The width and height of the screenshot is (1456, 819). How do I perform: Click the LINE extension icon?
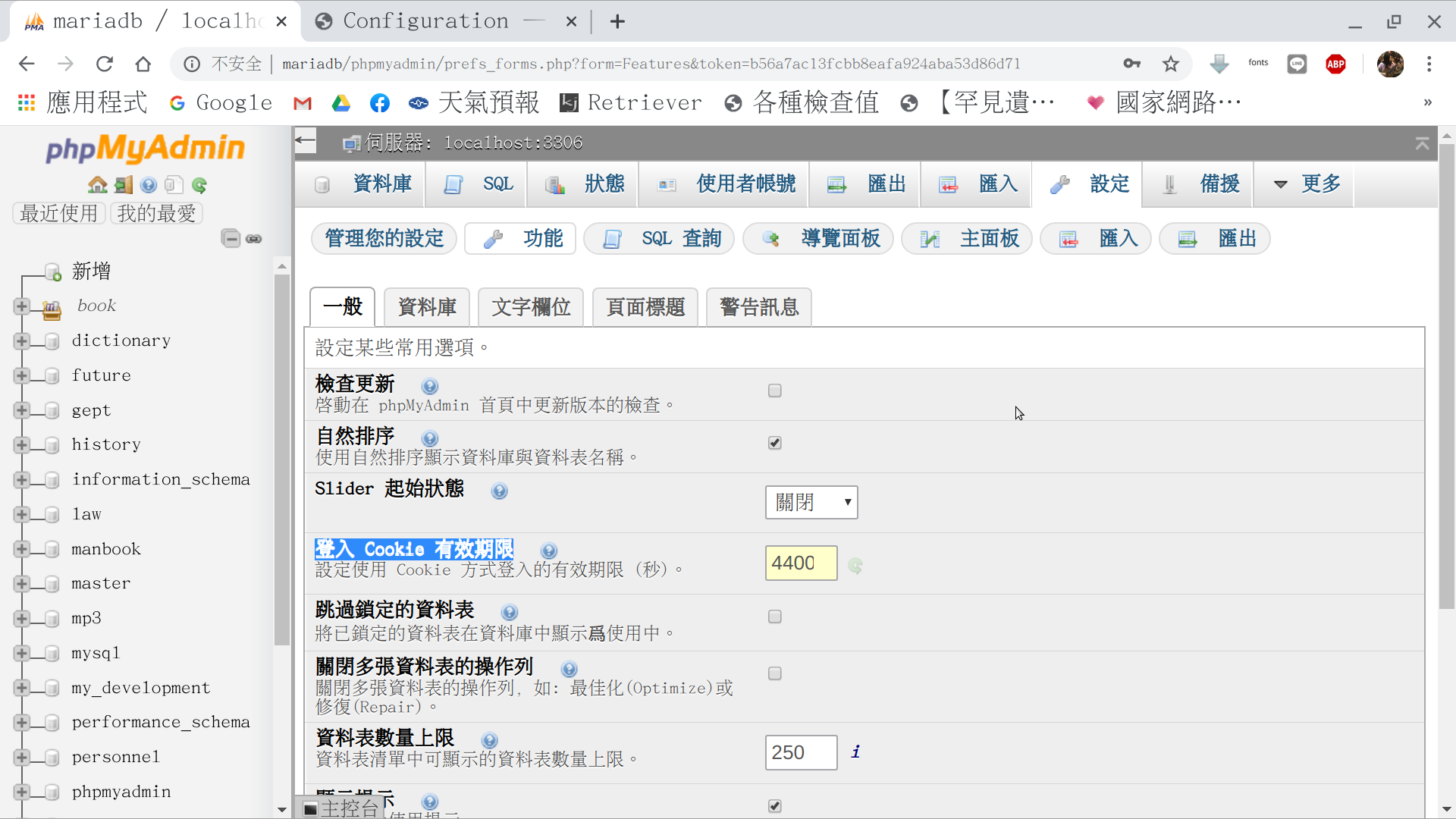1297,64
